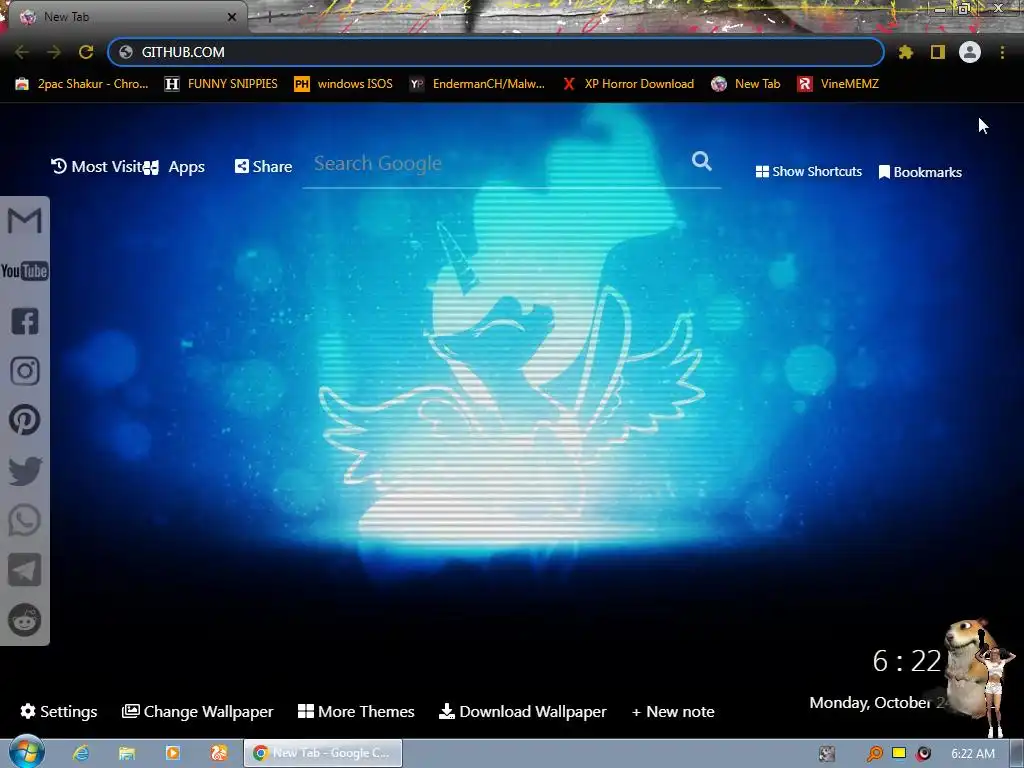
Task: Select the Chrome New Tab taskbar button
Action: pos(323,753)
